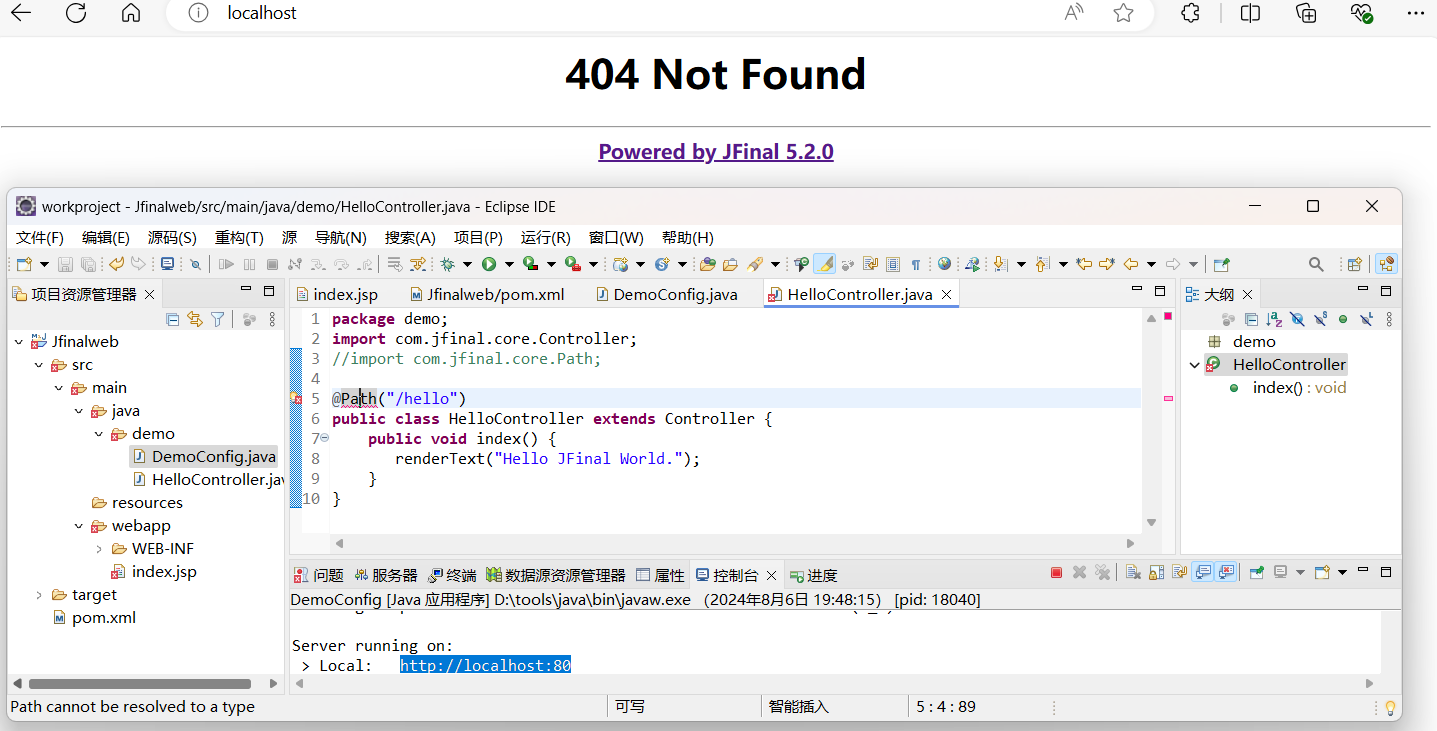Image resolution: width=1437 pixels, height=731 pixels.
Task: Click the New wizard icon in toolbar
Action: (24, 264)
